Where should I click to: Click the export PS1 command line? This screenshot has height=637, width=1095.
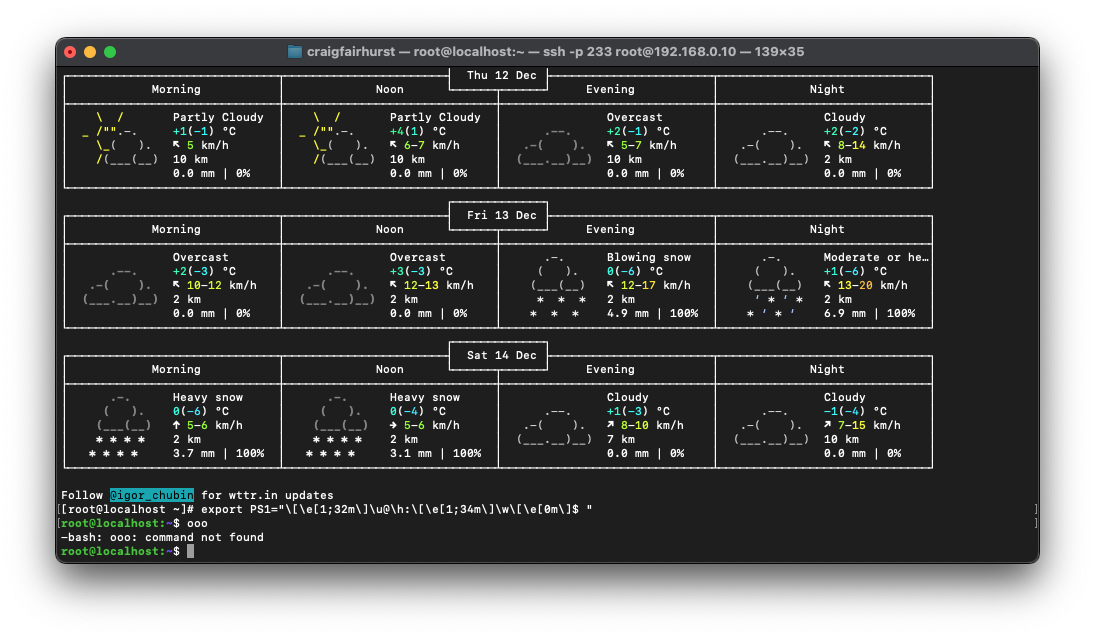coord(325,509)
